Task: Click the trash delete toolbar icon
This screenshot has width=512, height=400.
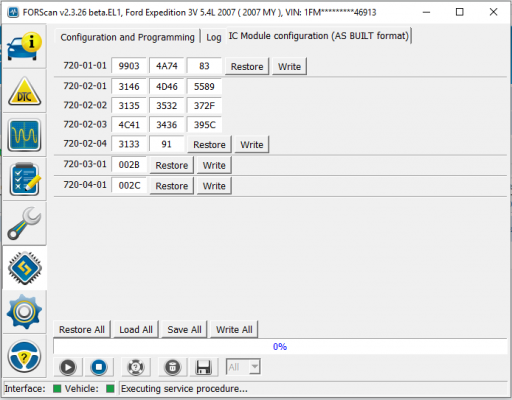Action: coord(172,367)
